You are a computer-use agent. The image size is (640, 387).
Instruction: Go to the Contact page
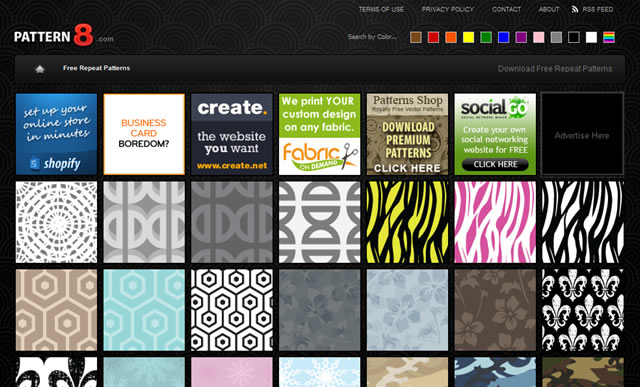[506, 9]
